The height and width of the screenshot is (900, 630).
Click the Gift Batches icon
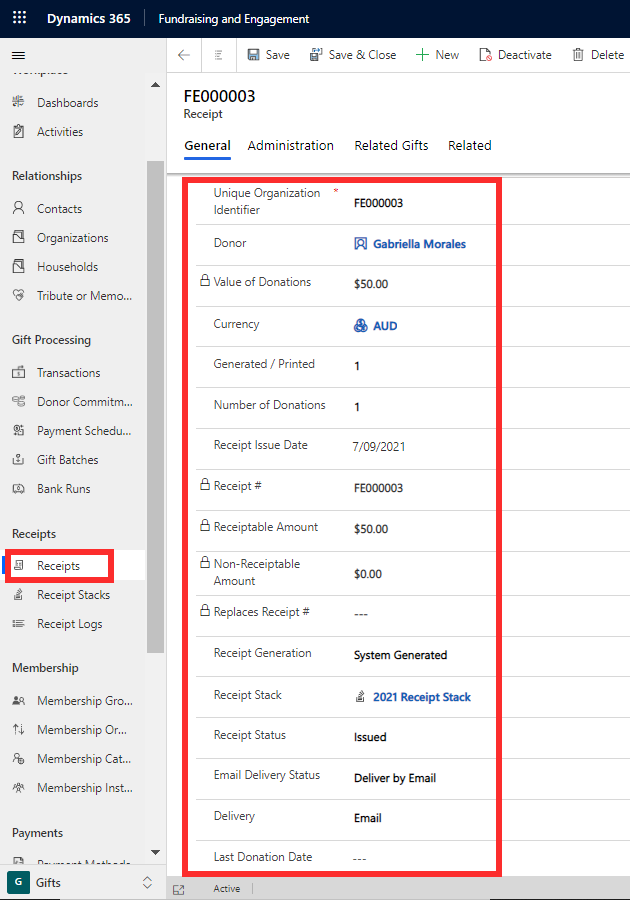click(x=18, y=459)
